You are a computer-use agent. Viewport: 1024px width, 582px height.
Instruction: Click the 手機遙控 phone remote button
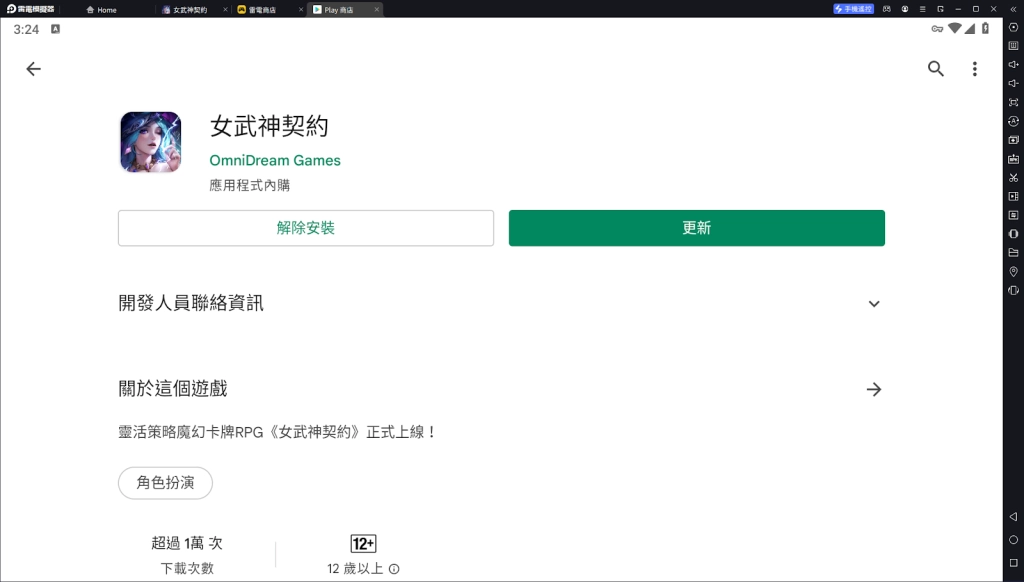tap(853, 9)
